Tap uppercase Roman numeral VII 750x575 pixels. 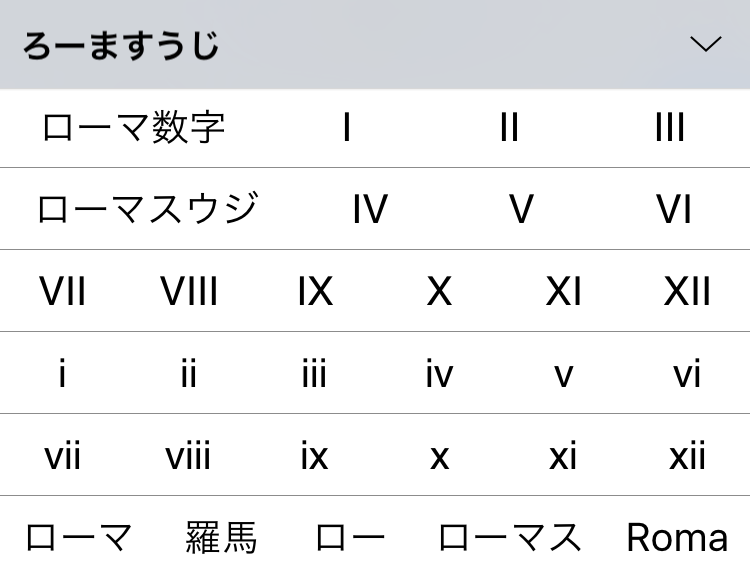coord(63,292)
